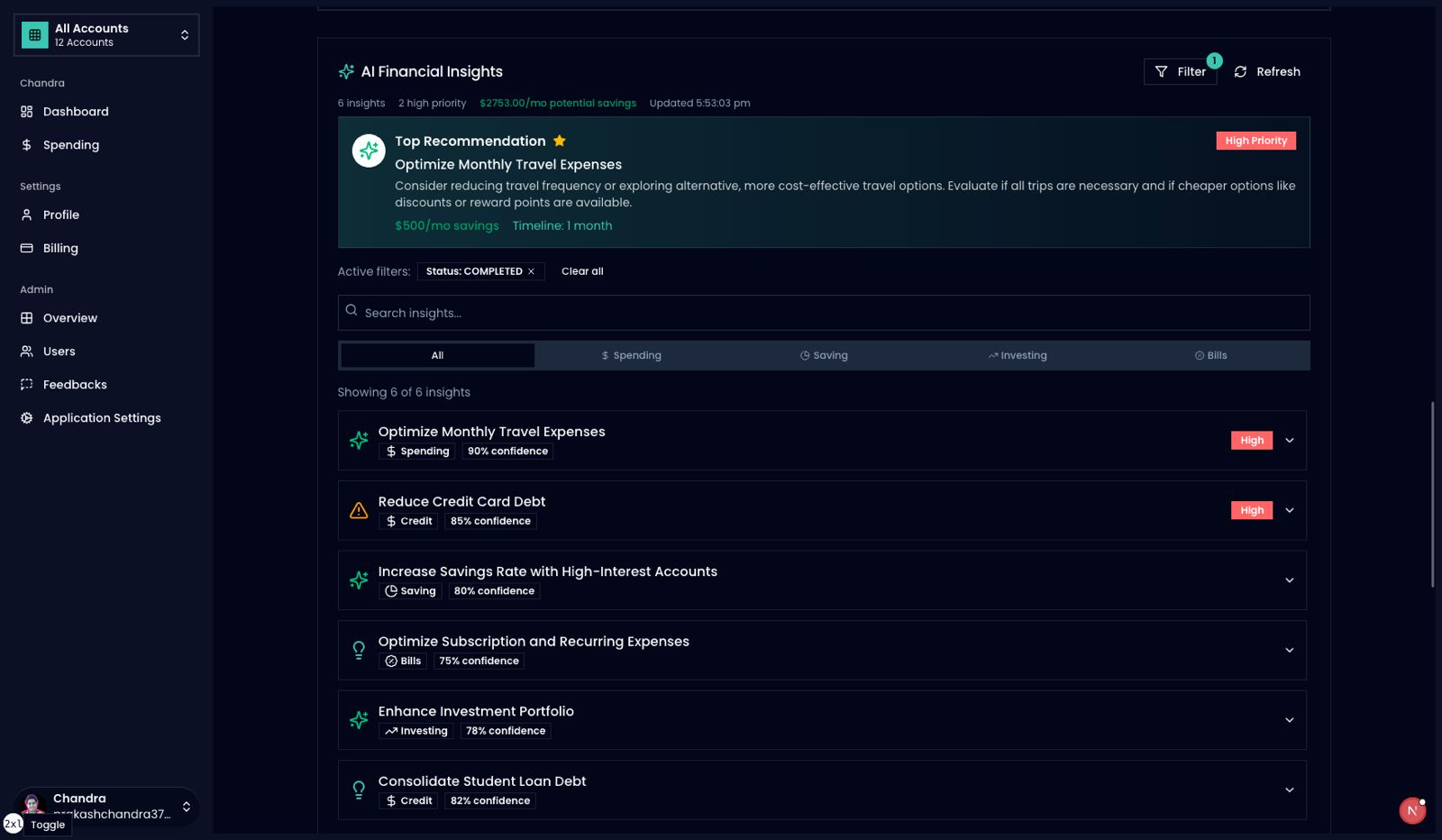Click the Refresh insights icon
1442x840 pixels.
pos(1240,72)
